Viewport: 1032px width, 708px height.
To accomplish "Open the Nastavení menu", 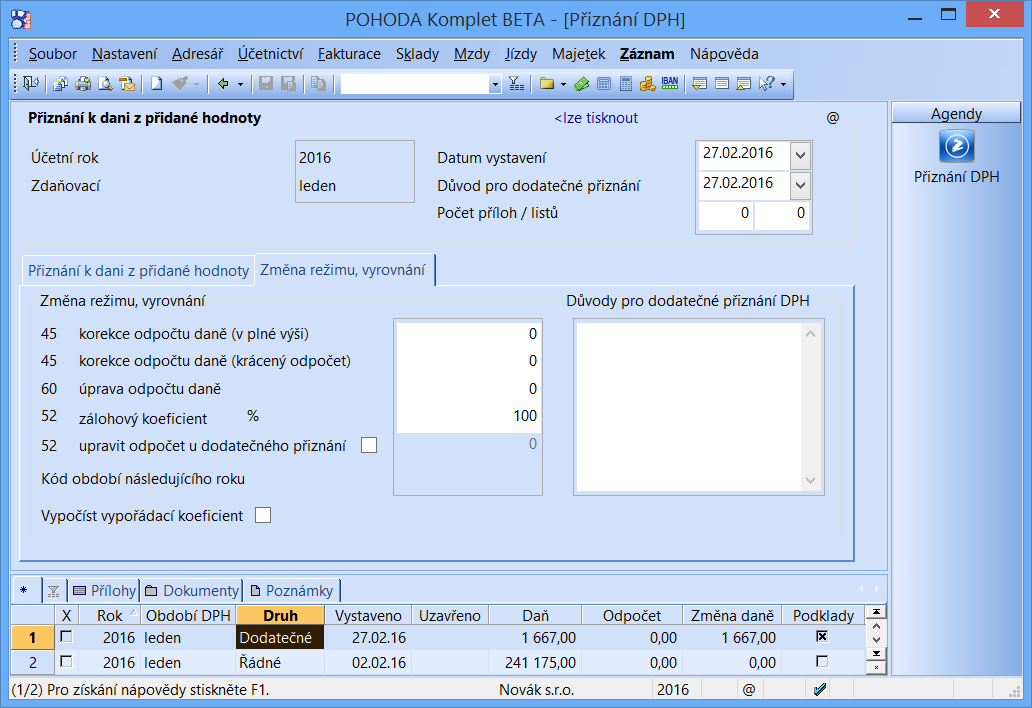I will (124, 54).
